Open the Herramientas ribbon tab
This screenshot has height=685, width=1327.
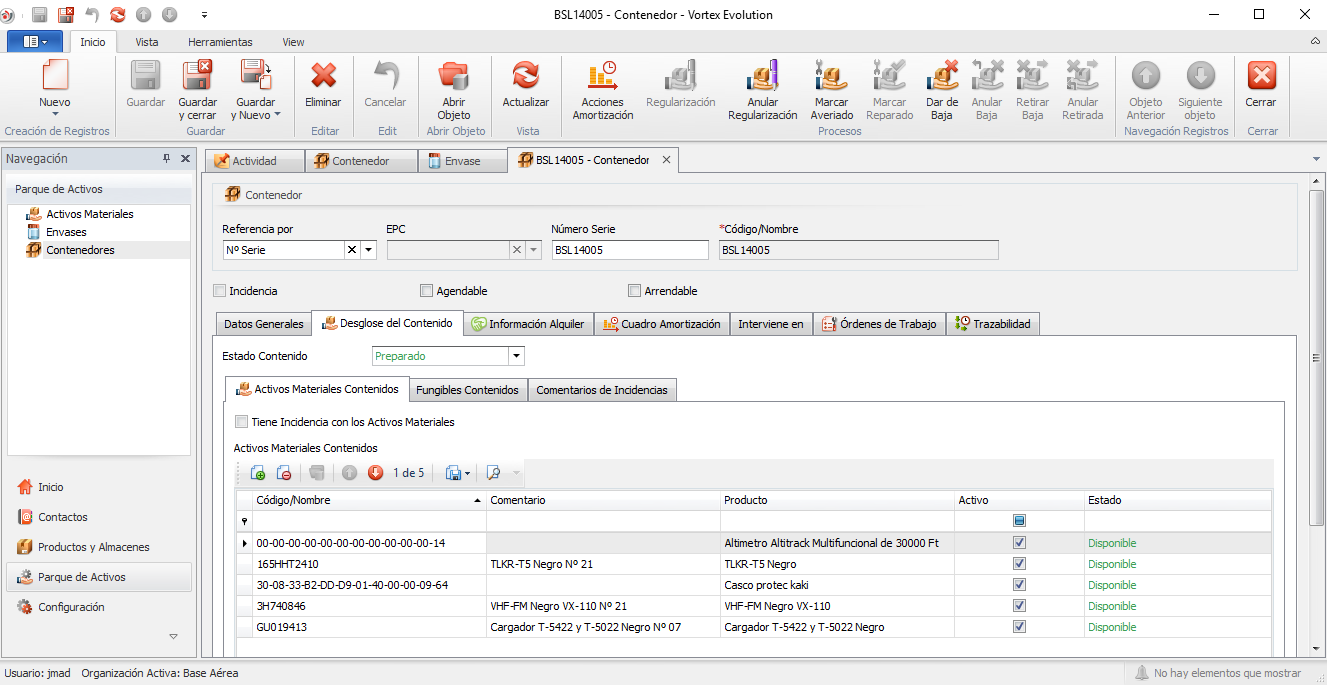click(x=220, y=42)
